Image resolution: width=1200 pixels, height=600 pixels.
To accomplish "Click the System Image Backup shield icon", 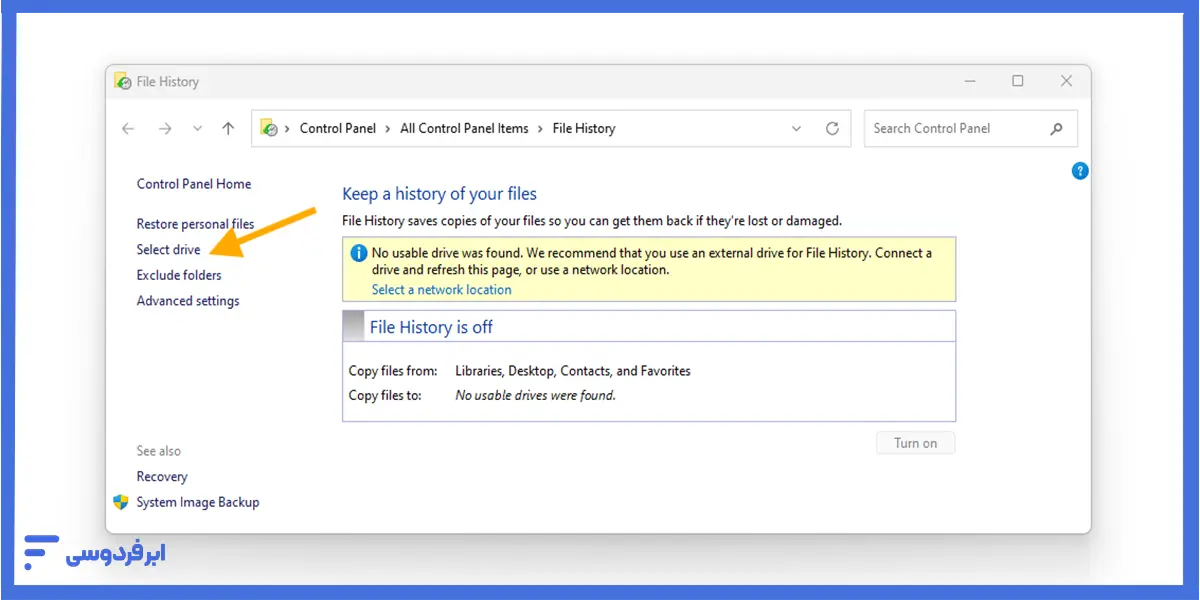I will pos(121,502).
